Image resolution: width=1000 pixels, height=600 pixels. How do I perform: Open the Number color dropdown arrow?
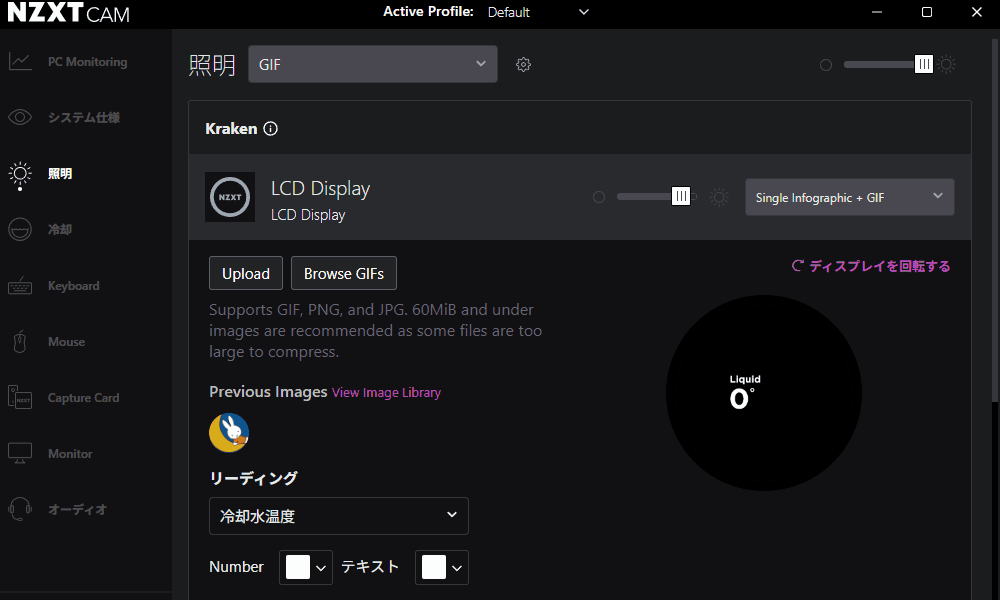[321, 568]
